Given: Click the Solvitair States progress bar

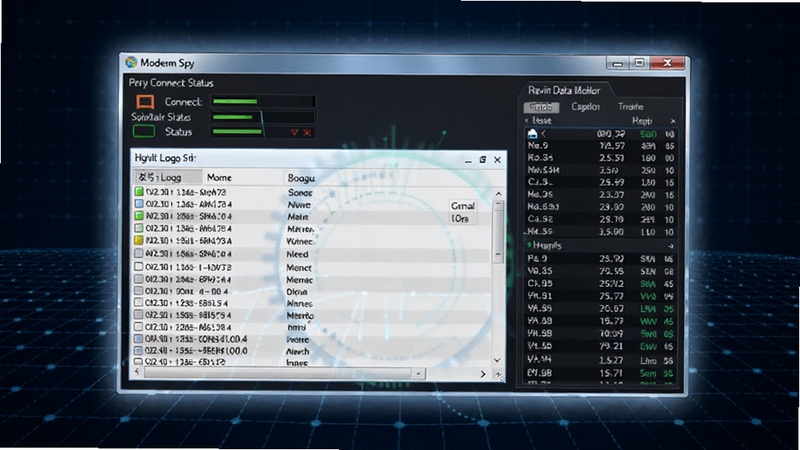Looking at the screenshot, I should click(263, 117).
